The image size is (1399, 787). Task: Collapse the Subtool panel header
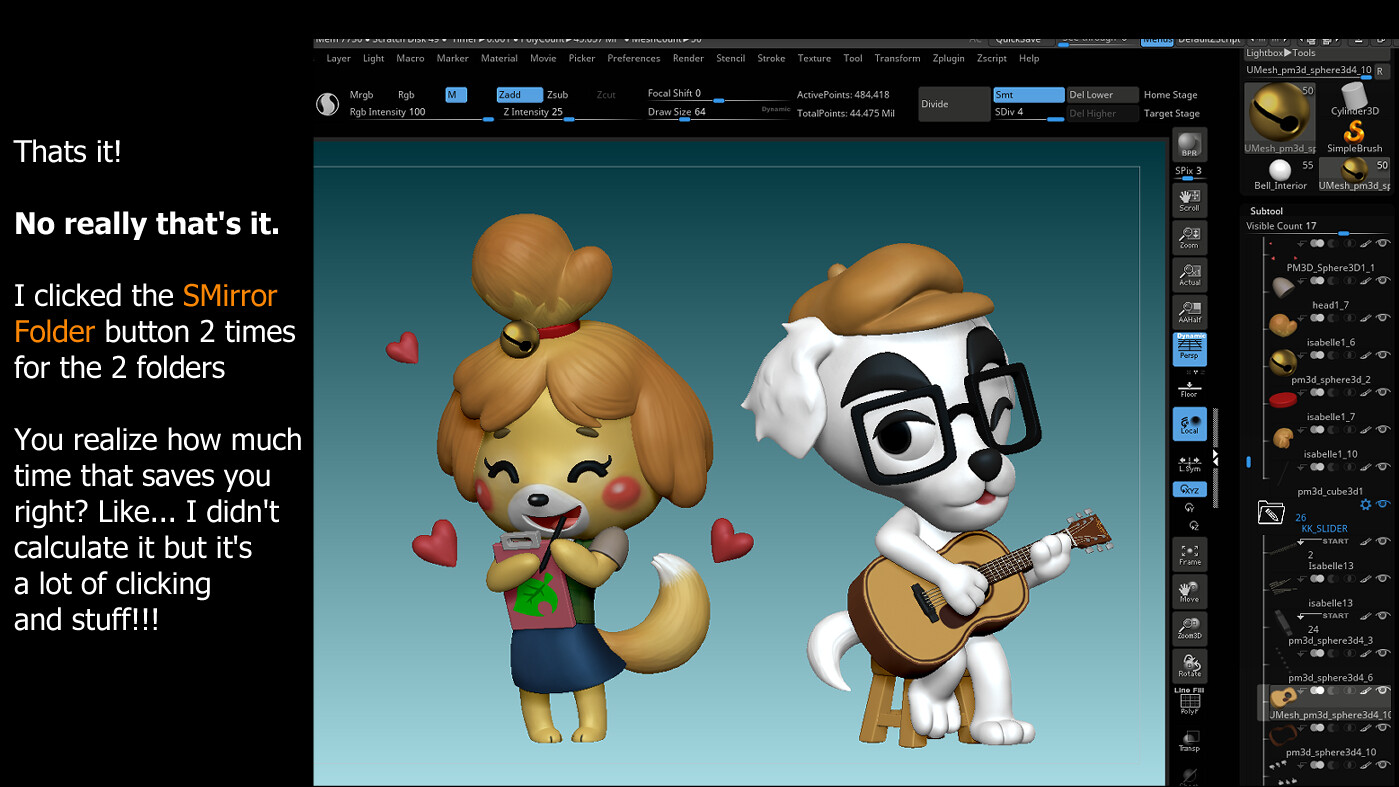[1267, 211]
